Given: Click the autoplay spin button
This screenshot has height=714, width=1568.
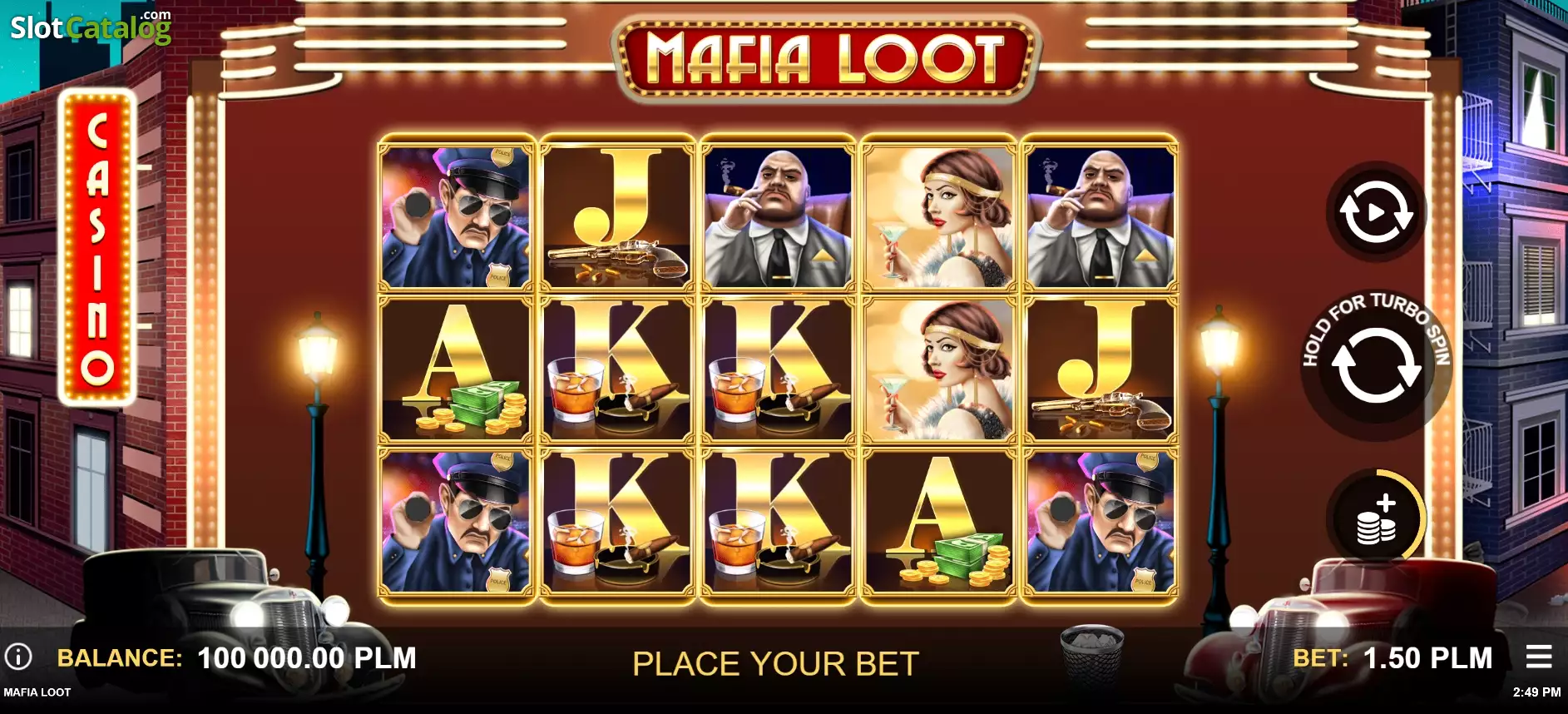Looking at the screenshot, I should (x=1376, y=212).
